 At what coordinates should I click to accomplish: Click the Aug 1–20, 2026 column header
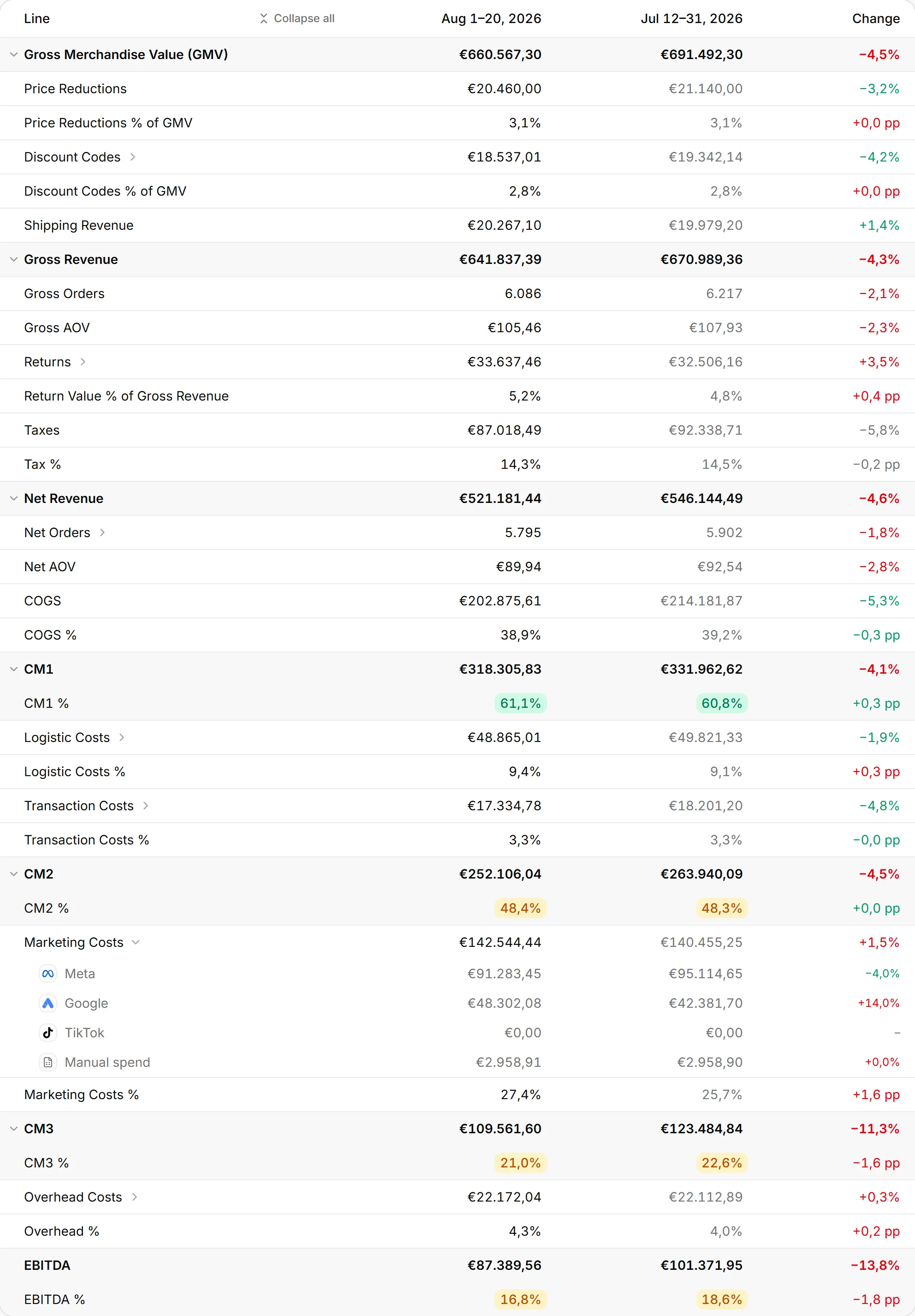coord(491,18)
